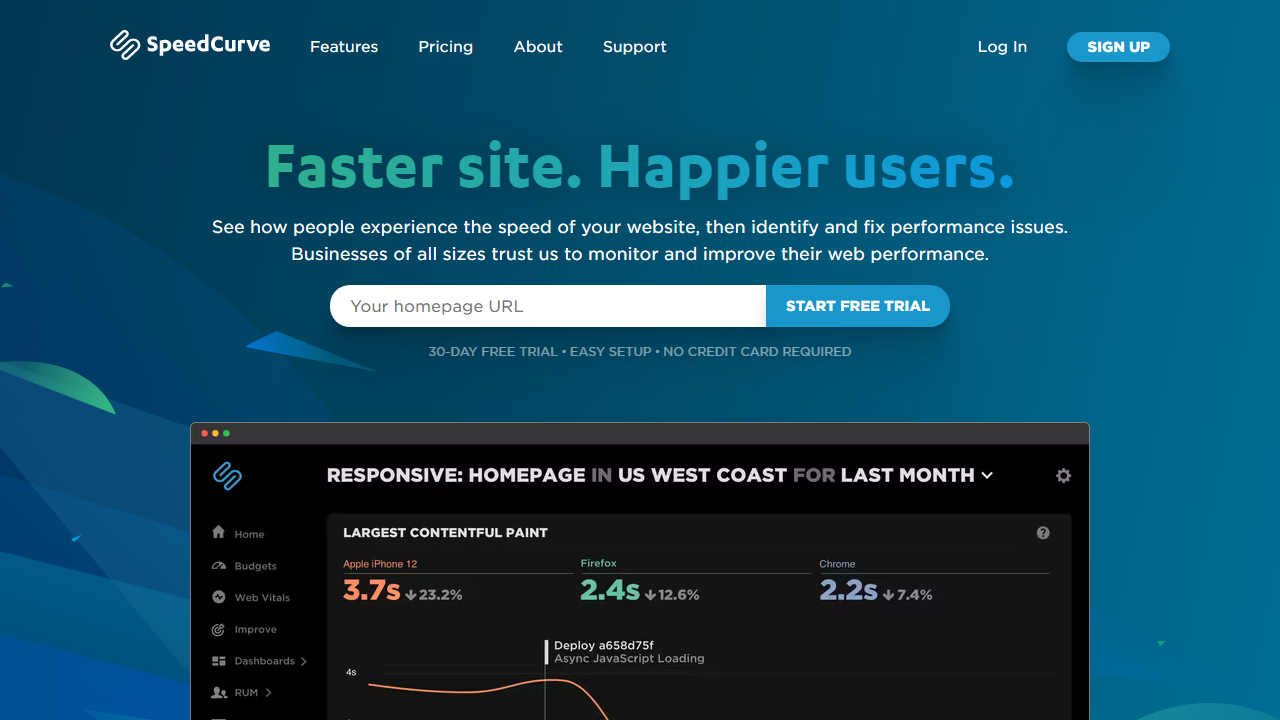The image size is (1280, 720).
Task: Click the Log In link
Action: [x=1002, y=47]
